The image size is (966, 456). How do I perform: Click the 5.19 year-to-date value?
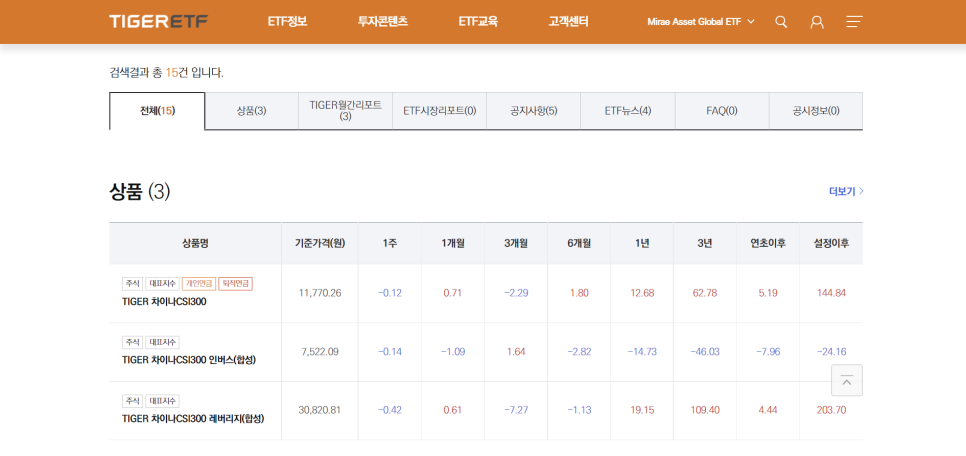click(x=768, y=293)
